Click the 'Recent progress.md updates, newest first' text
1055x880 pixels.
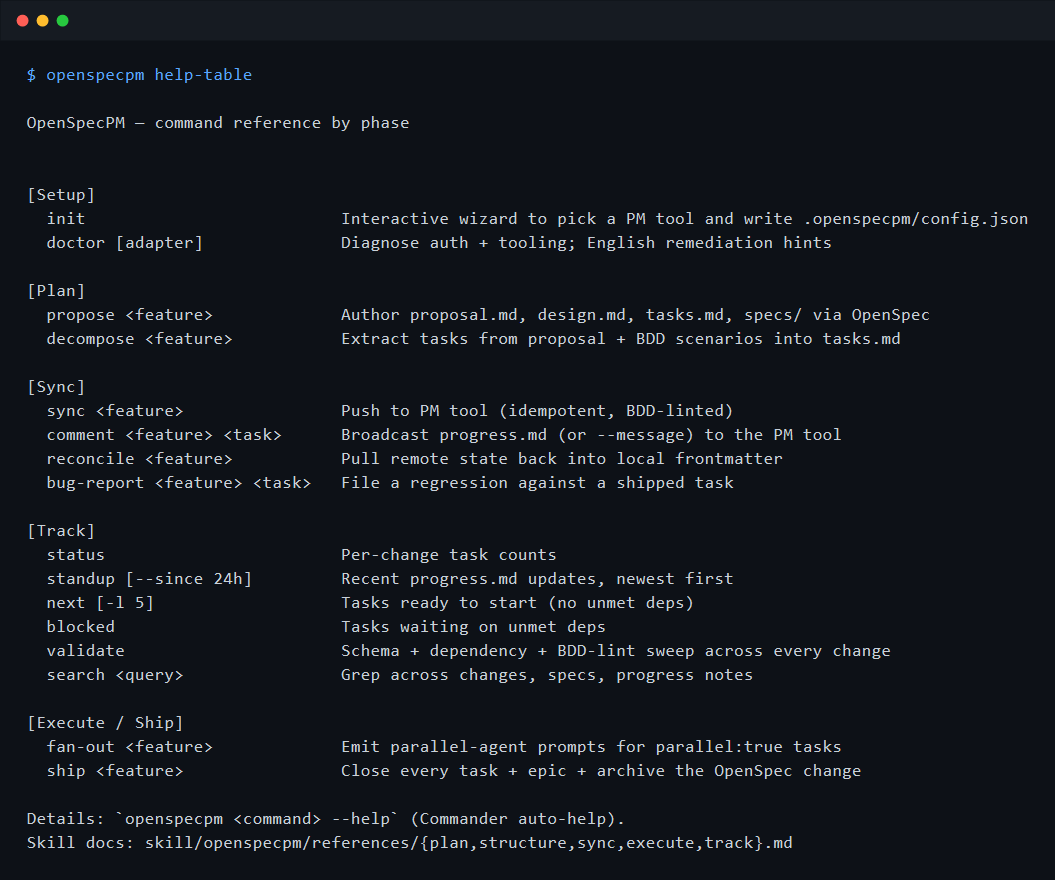[x=537, y=579]
